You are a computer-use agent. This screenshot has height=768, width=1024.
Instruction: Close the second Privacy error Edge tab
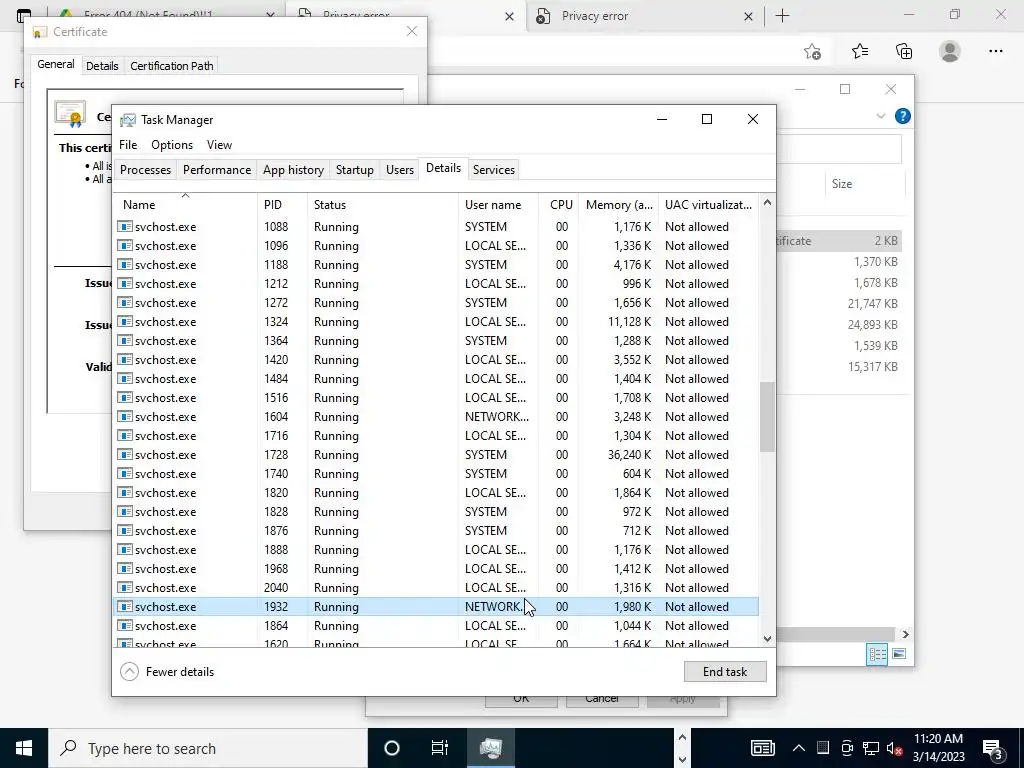click(x=748, y=17)
